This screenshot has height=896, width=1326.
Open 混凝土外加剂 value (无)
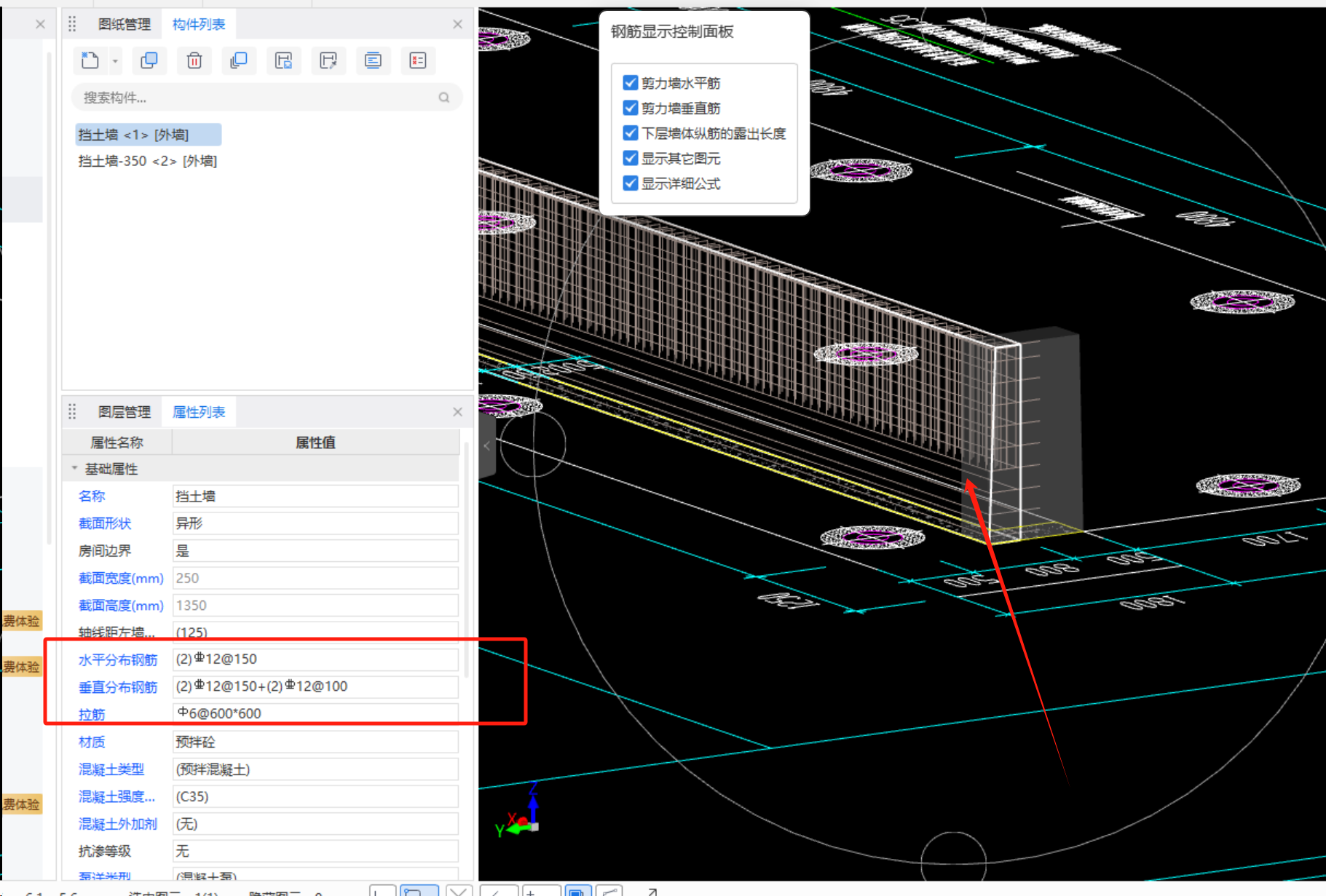(315, 824)
